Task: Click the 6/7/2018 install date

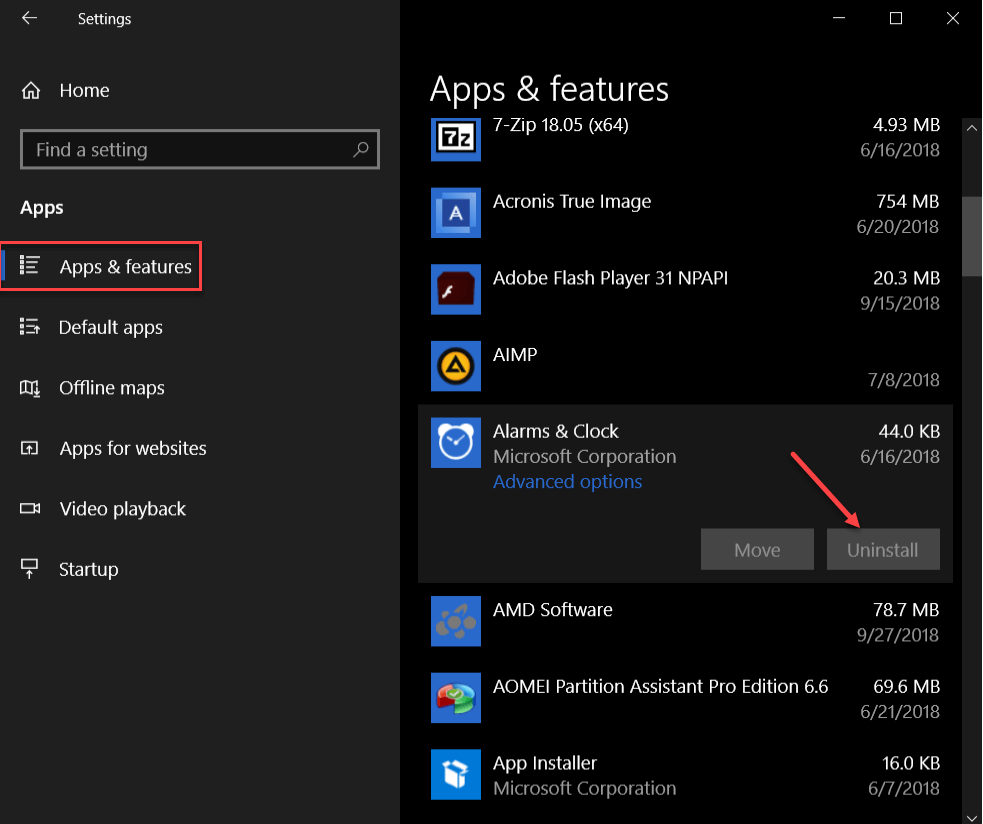Action: click(x=903, y=788)
